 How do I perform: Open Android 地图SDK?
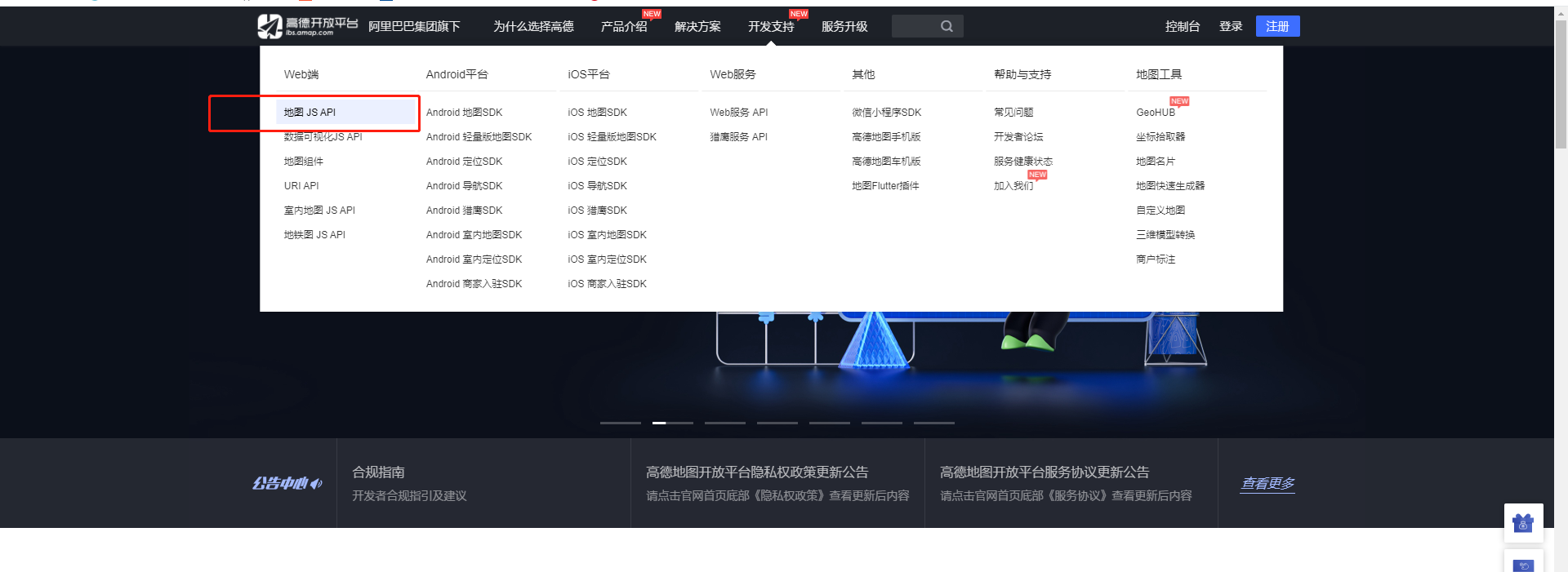[x=464, y=113]
